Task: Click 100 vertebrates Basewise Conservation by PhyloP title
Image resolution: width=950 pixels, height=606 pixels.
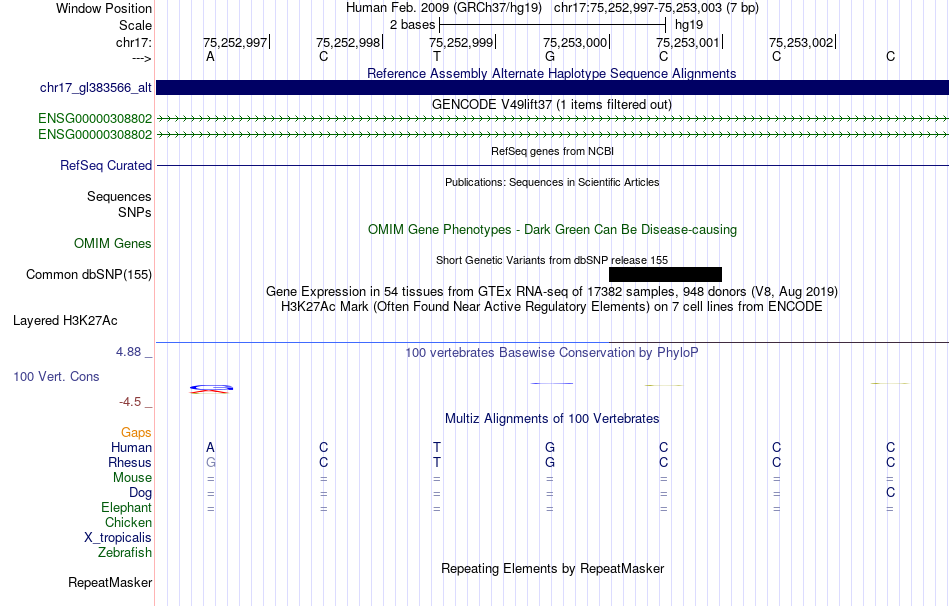Action: click(x=552, y=353)
